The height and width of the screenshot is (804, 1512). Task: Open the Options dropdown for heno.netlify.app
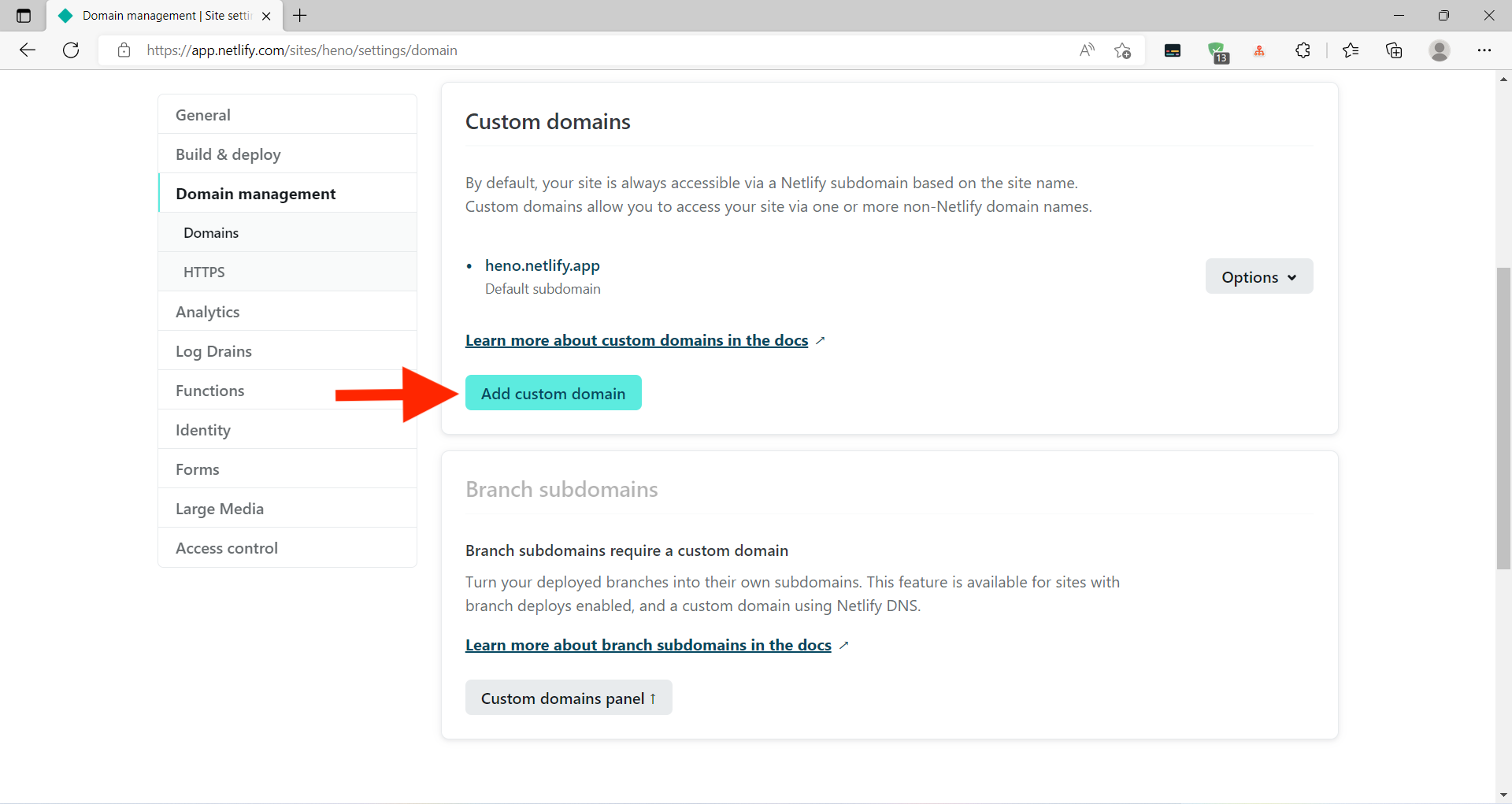point(1258,276)
